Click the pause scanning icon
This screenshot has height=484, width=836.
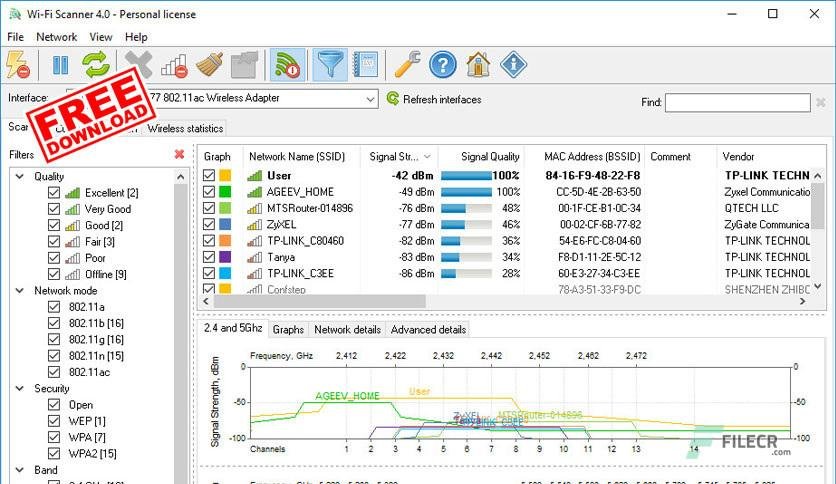60,65
